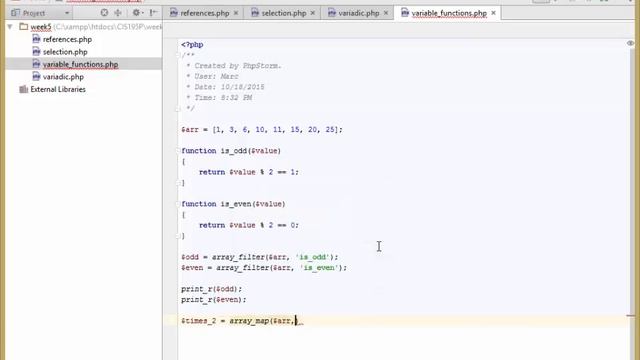Select the week5 root folder row

pyautogui.click(x=84, y=27)
